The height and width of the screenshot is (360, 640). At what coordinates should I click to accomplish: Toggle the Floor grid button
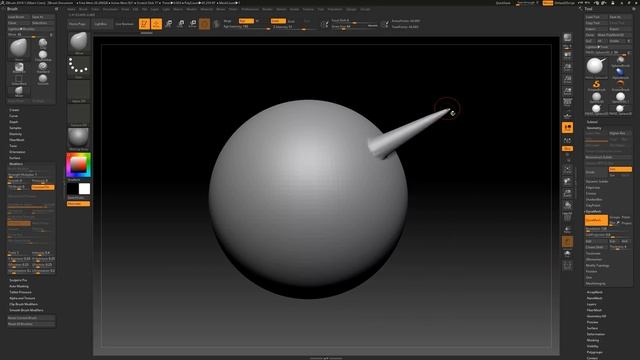(x=567, y=116)
